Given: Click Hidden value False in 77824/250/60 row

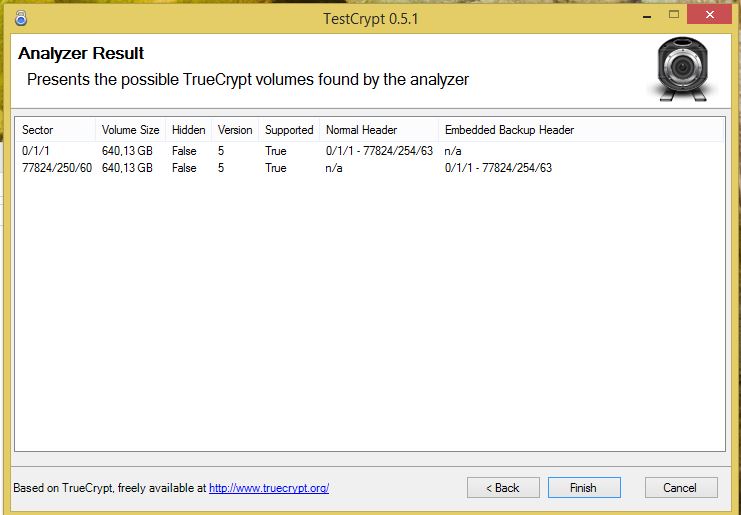Looking at the screenshot, I should point(184,168).
